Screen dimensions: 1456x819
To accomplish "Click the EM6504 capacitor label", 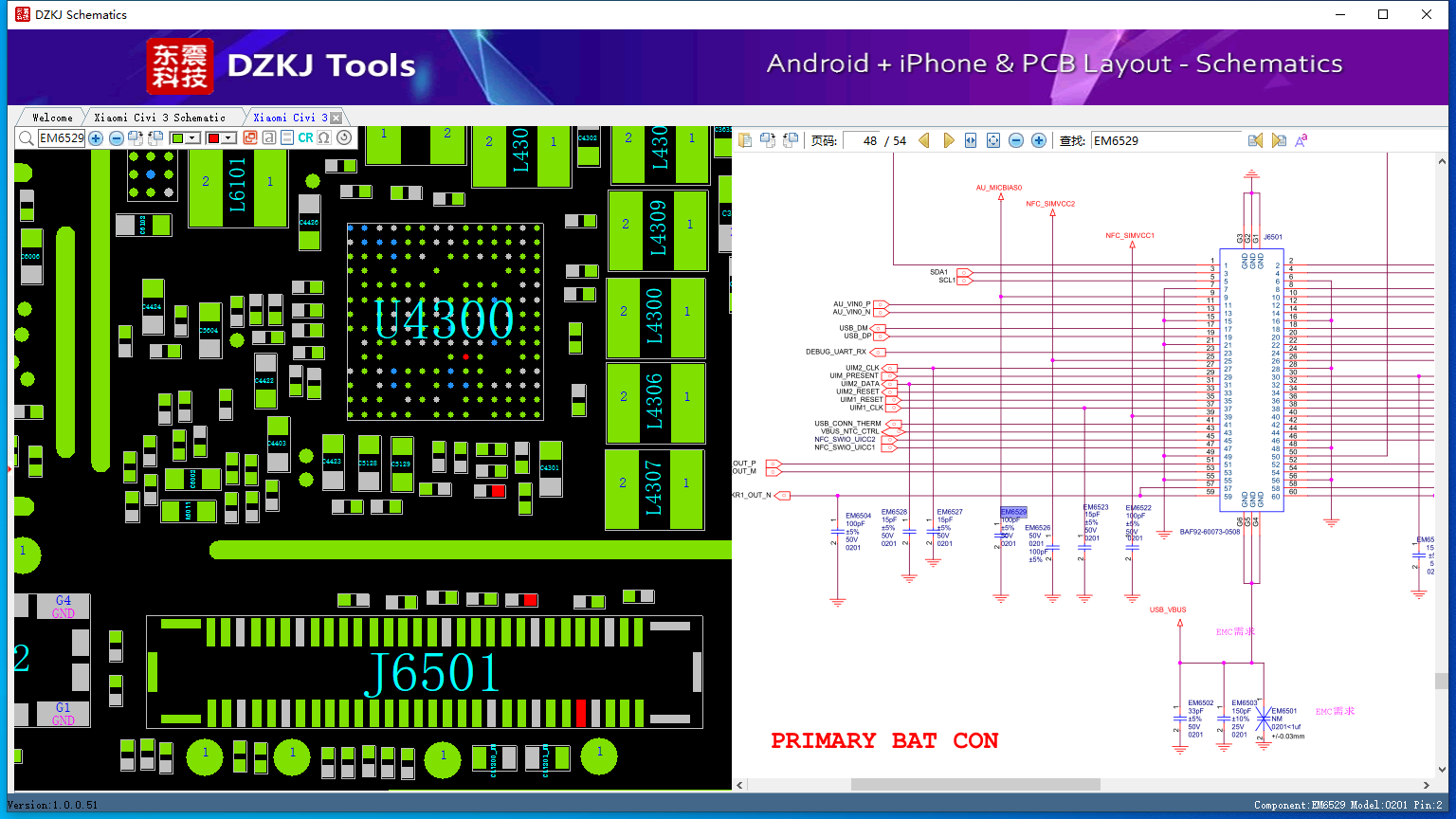I will click(858, 517).
